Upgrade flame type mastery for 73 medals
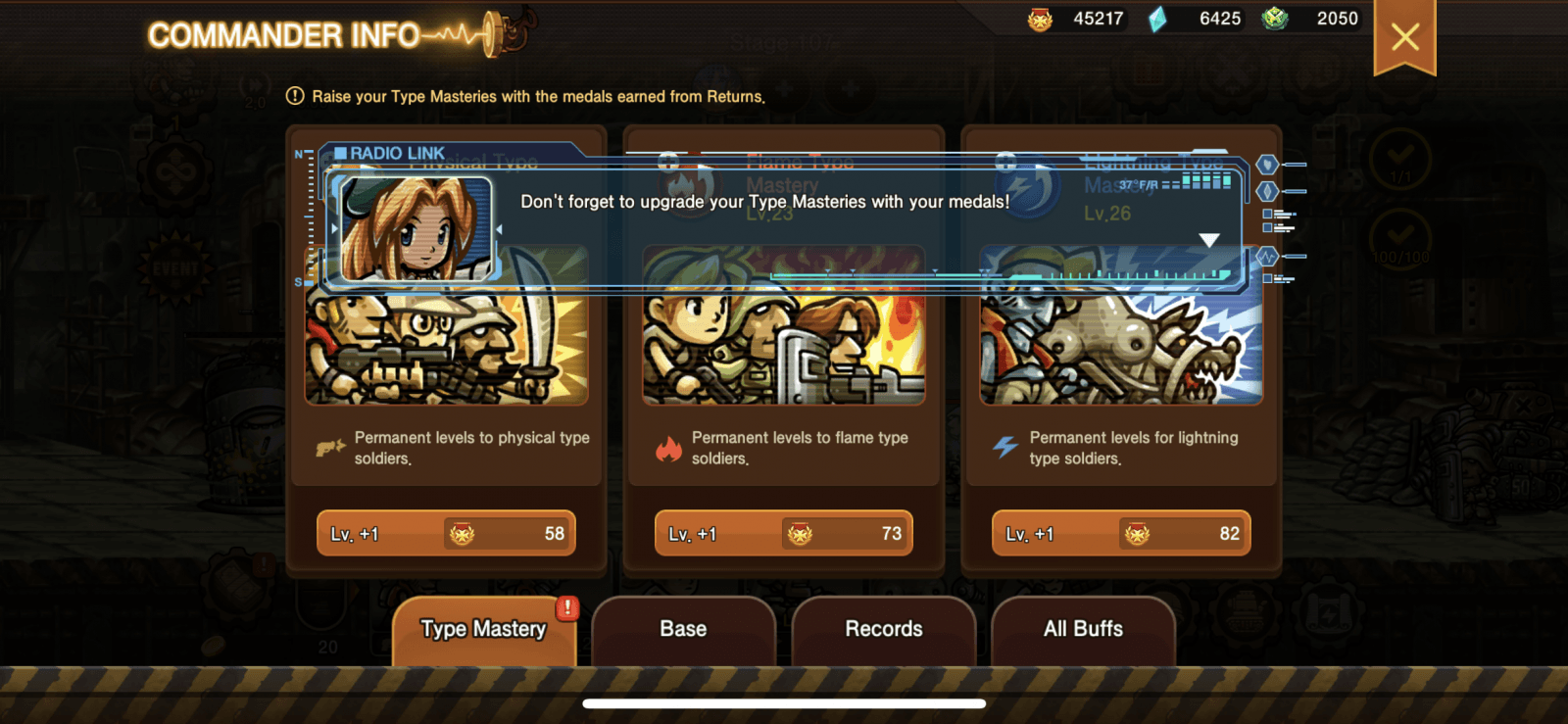This screenshot has width=1568, height=724. tap(784, 534)
